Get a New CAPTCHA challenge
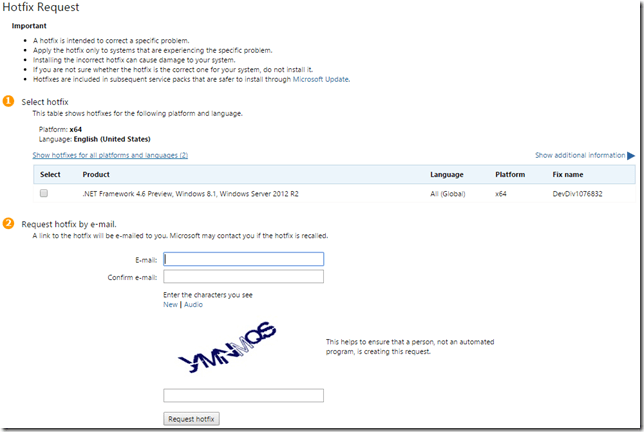Screen dimensions: 644x432 (x=170, y=305)
